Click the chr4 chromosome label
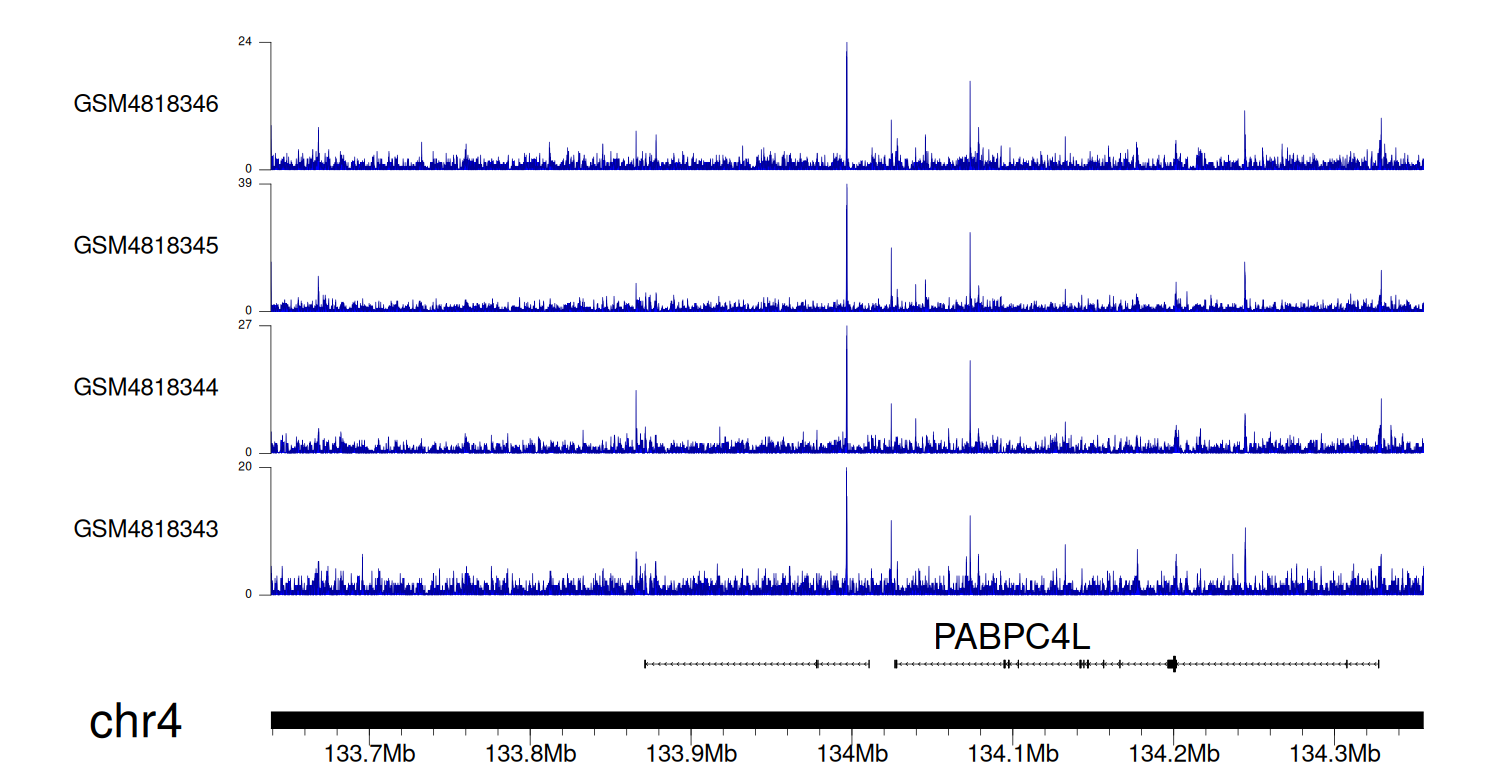1500x780 pixels. point(135,722)
